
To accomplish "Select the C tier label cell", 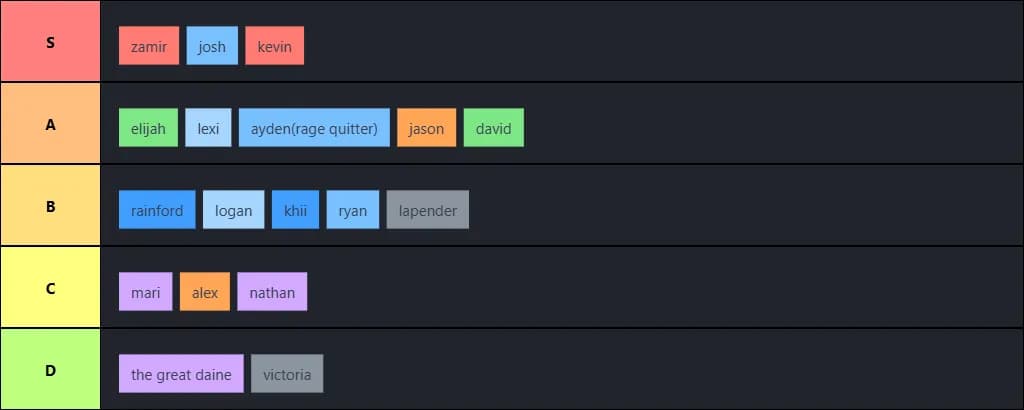I will click(x=50, y=288).
